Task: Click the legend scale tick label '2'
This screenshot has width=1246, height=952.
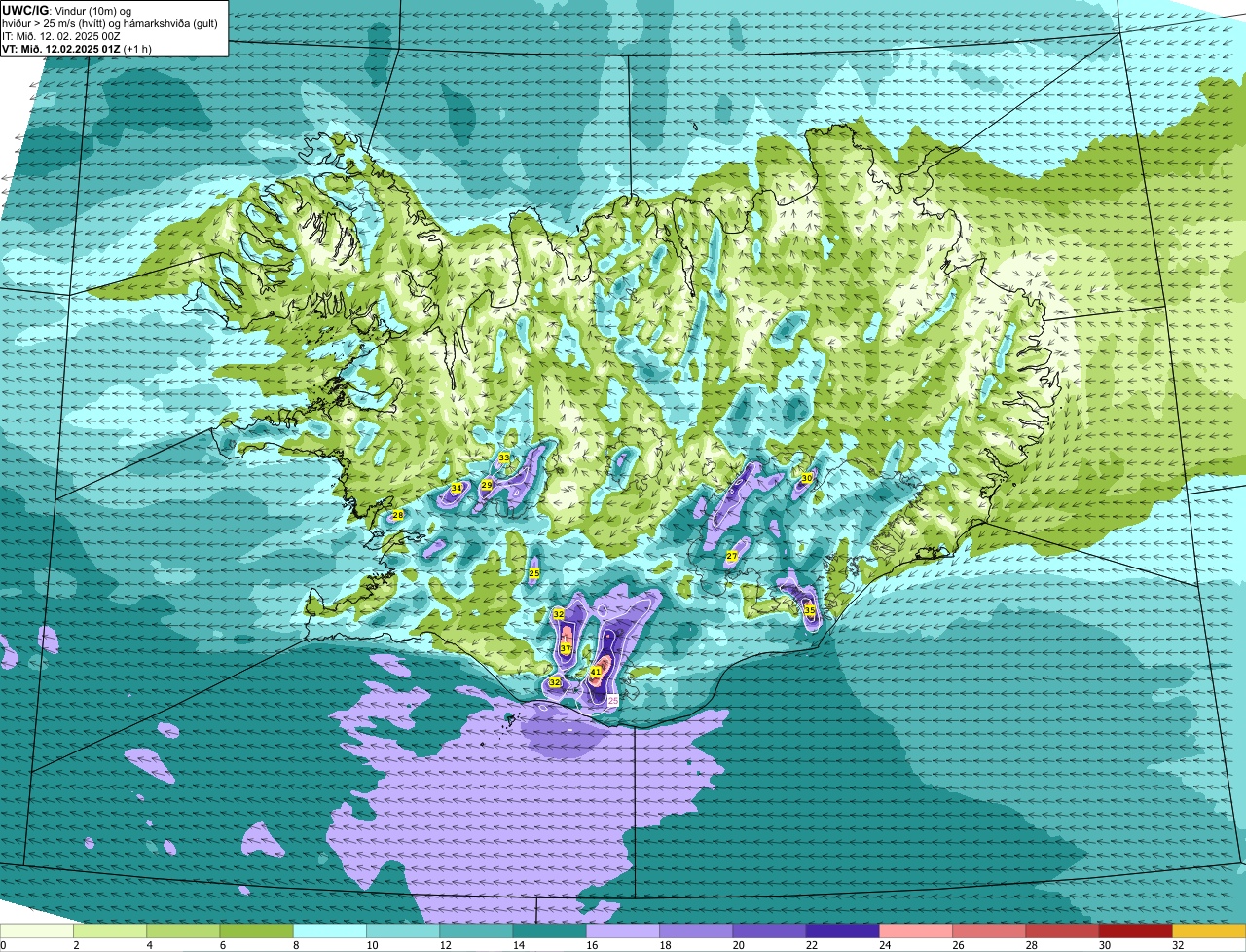Action: 74,945
